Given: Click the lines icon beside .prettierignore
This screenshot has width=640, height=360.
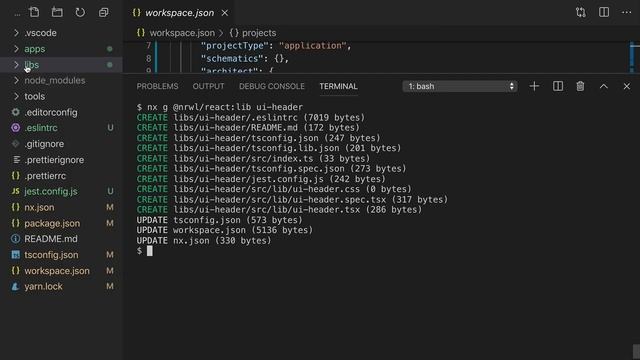Looking at the screenshot, I should (16, 160).
